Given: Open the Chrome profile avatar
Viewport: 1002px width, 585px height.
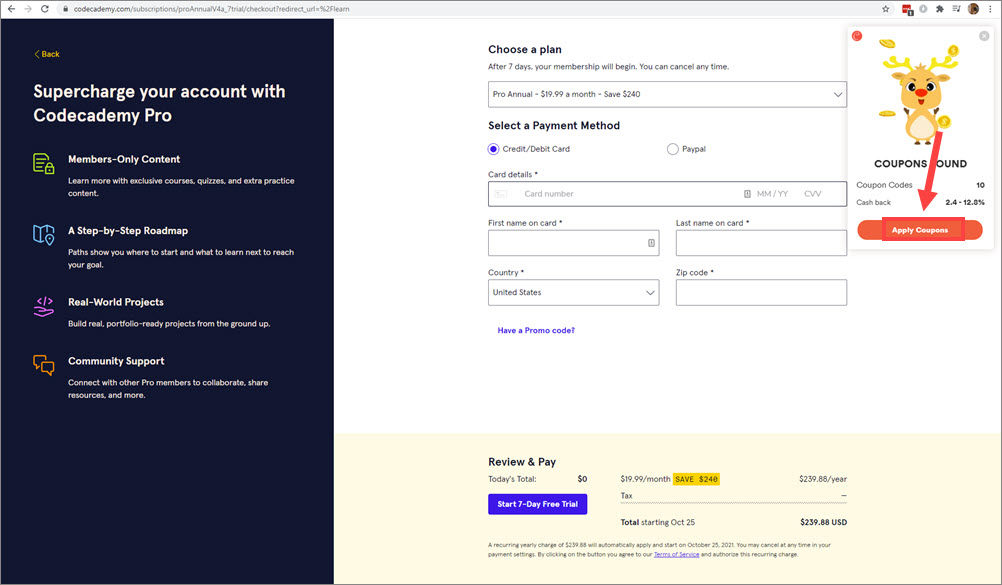Looking at the screenshot, I should tap(973, 9).
